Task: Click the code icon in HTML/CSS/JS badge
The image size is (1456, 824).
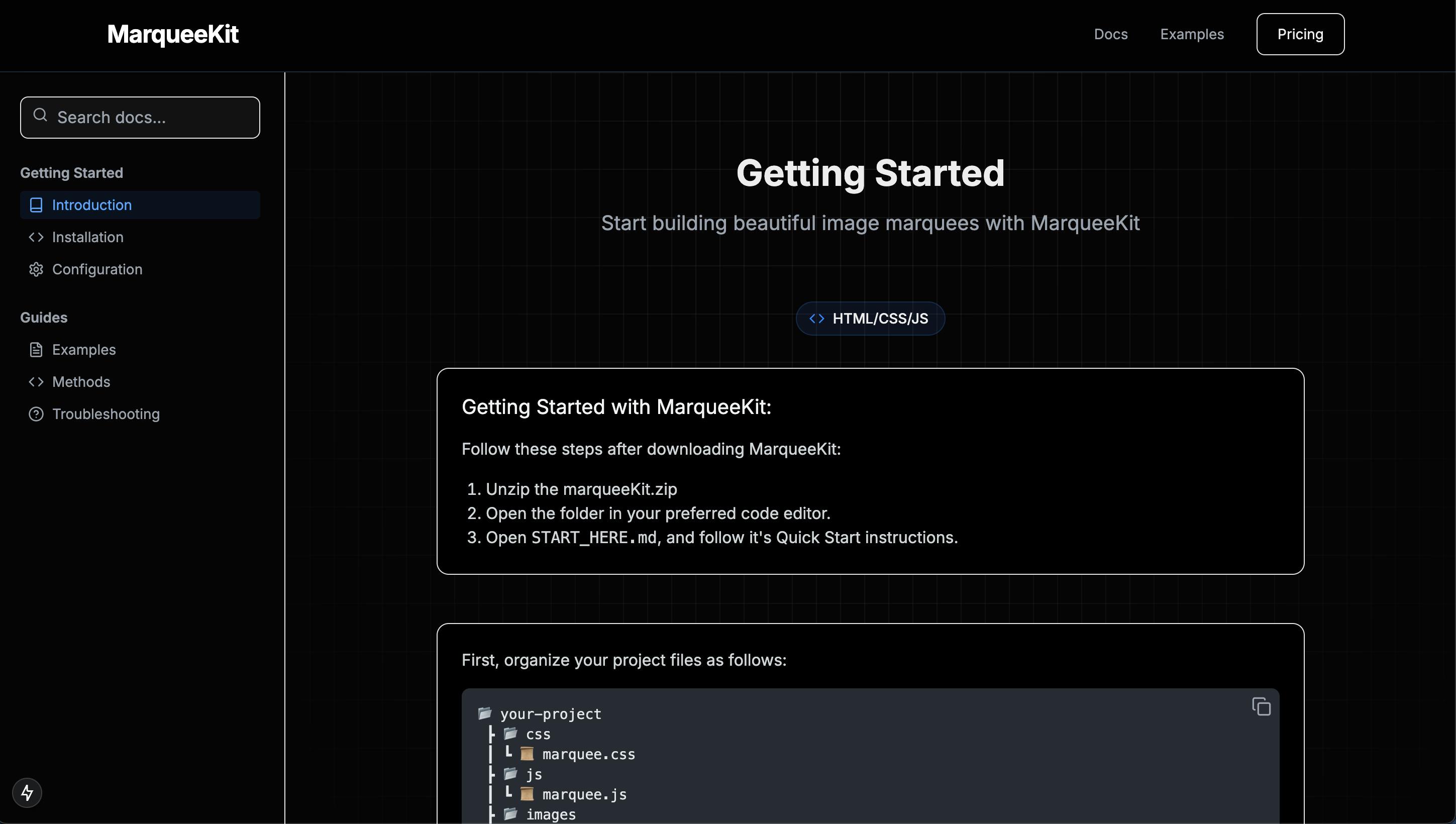Action: pos(816,319)
